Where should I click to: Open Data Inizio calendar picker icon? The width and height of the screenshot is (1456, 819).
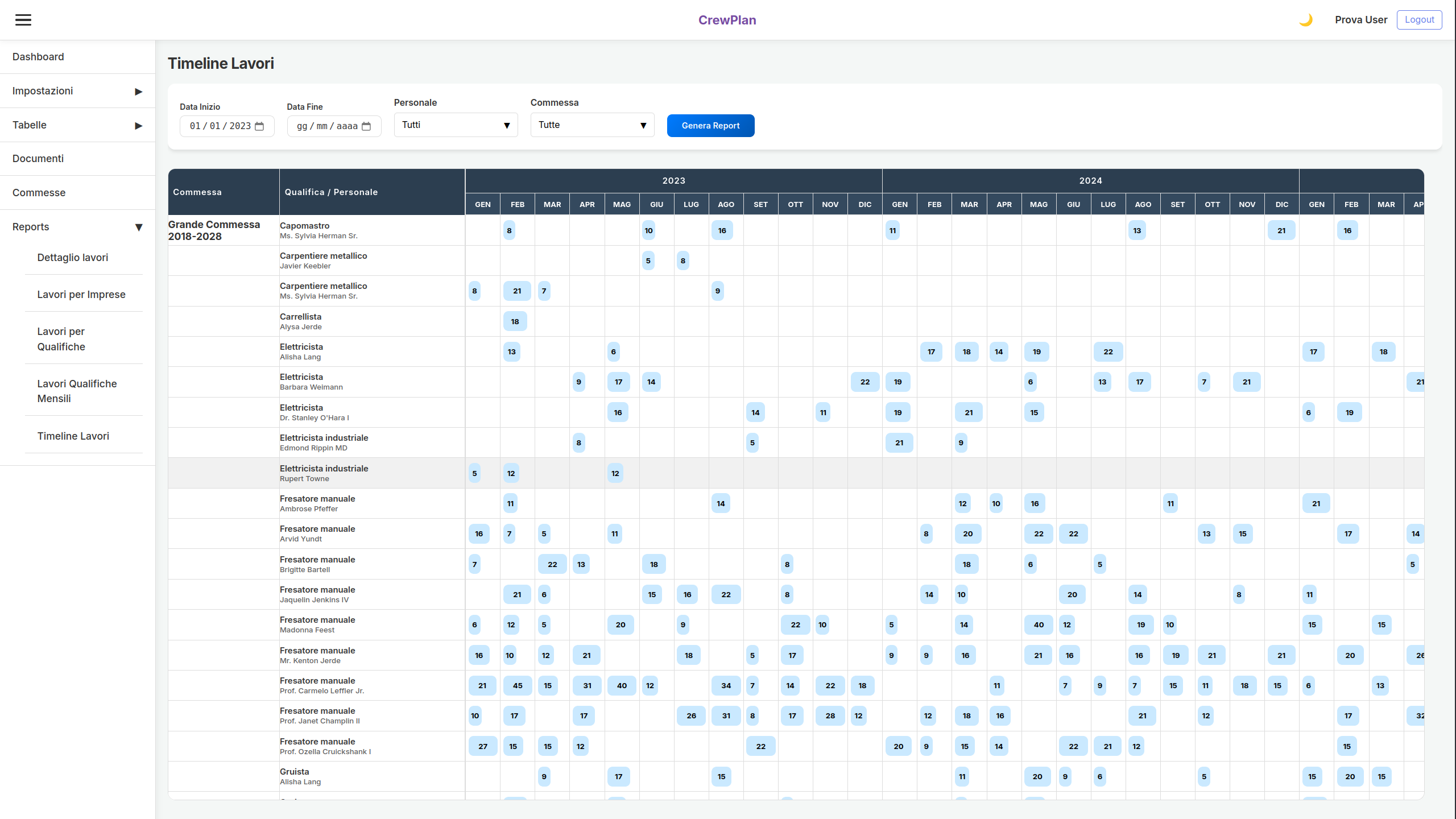click(260, 126)
